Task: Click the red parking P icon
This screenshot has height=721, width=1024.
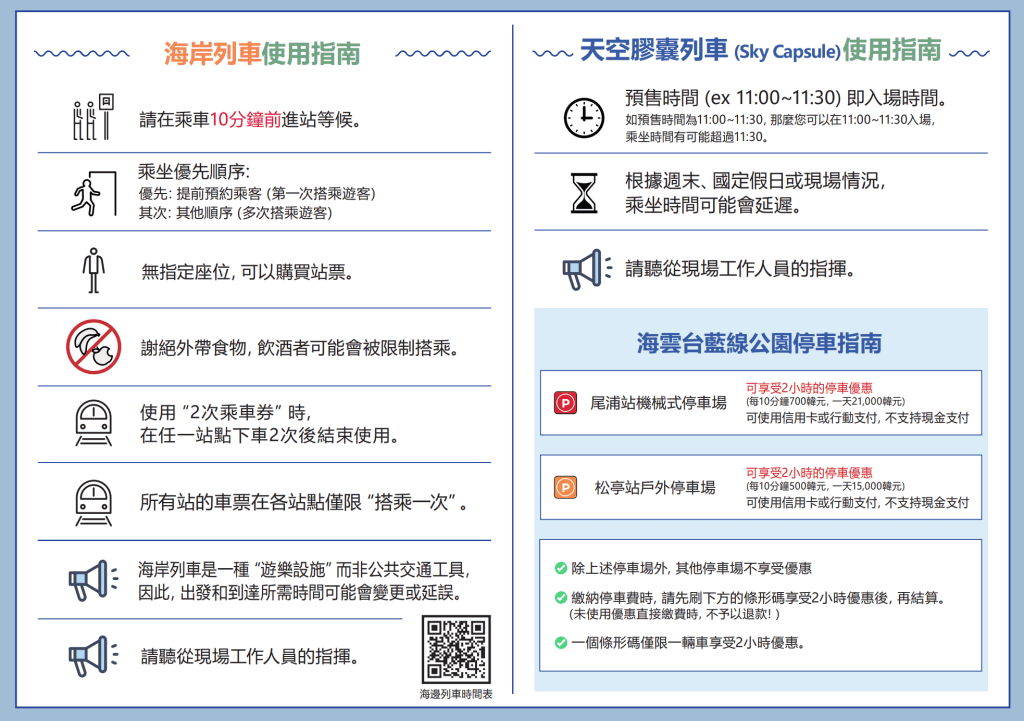Action: click(566, 402)
